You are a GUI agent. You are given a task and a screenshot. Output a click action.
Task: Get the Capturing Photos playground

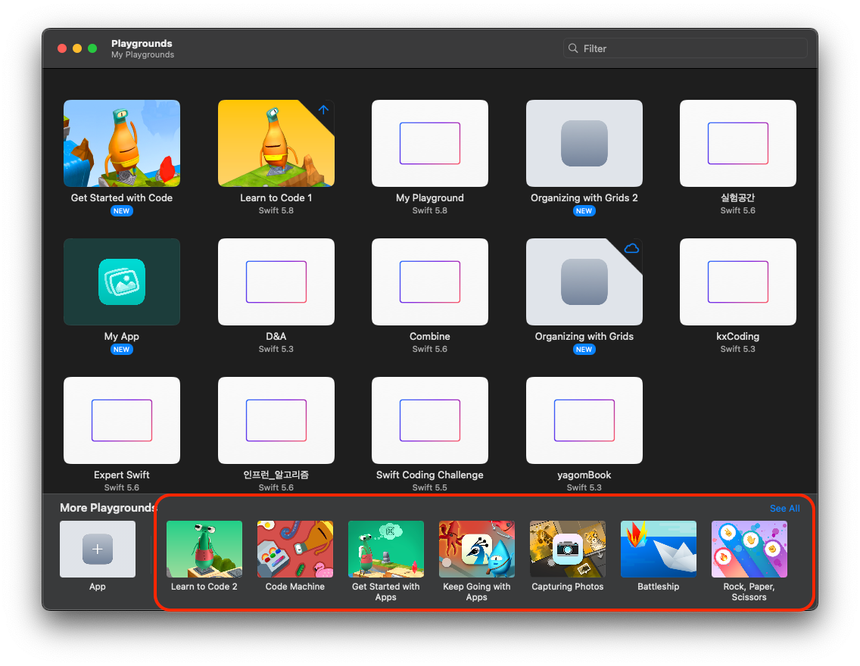click(568, 549)
